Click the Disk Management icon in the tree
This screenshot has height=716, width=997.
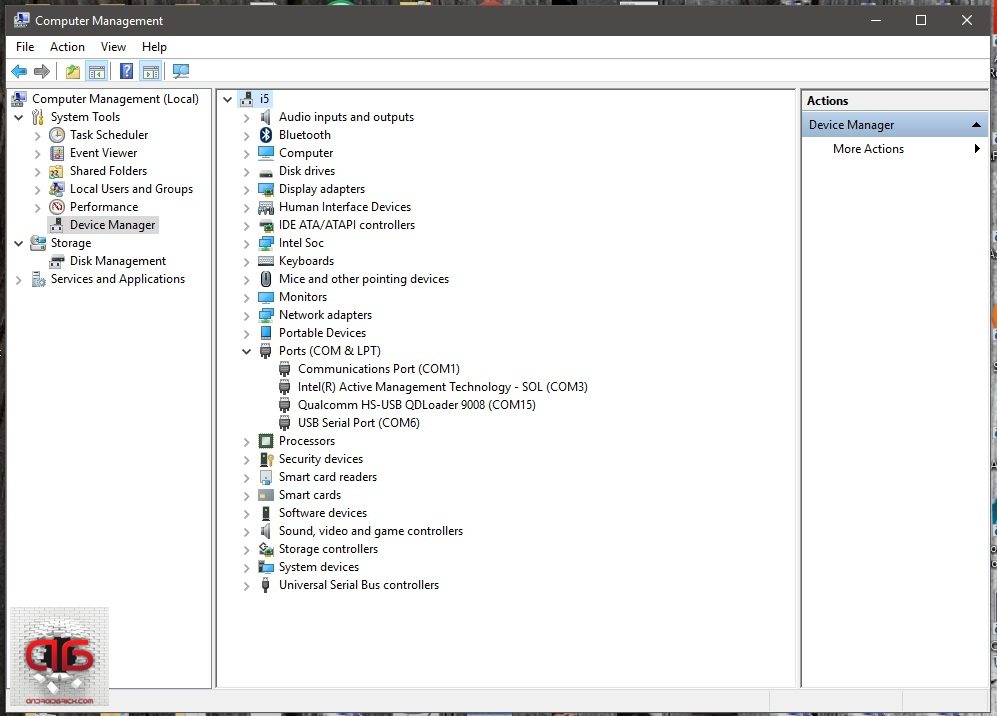pos(57,261)
